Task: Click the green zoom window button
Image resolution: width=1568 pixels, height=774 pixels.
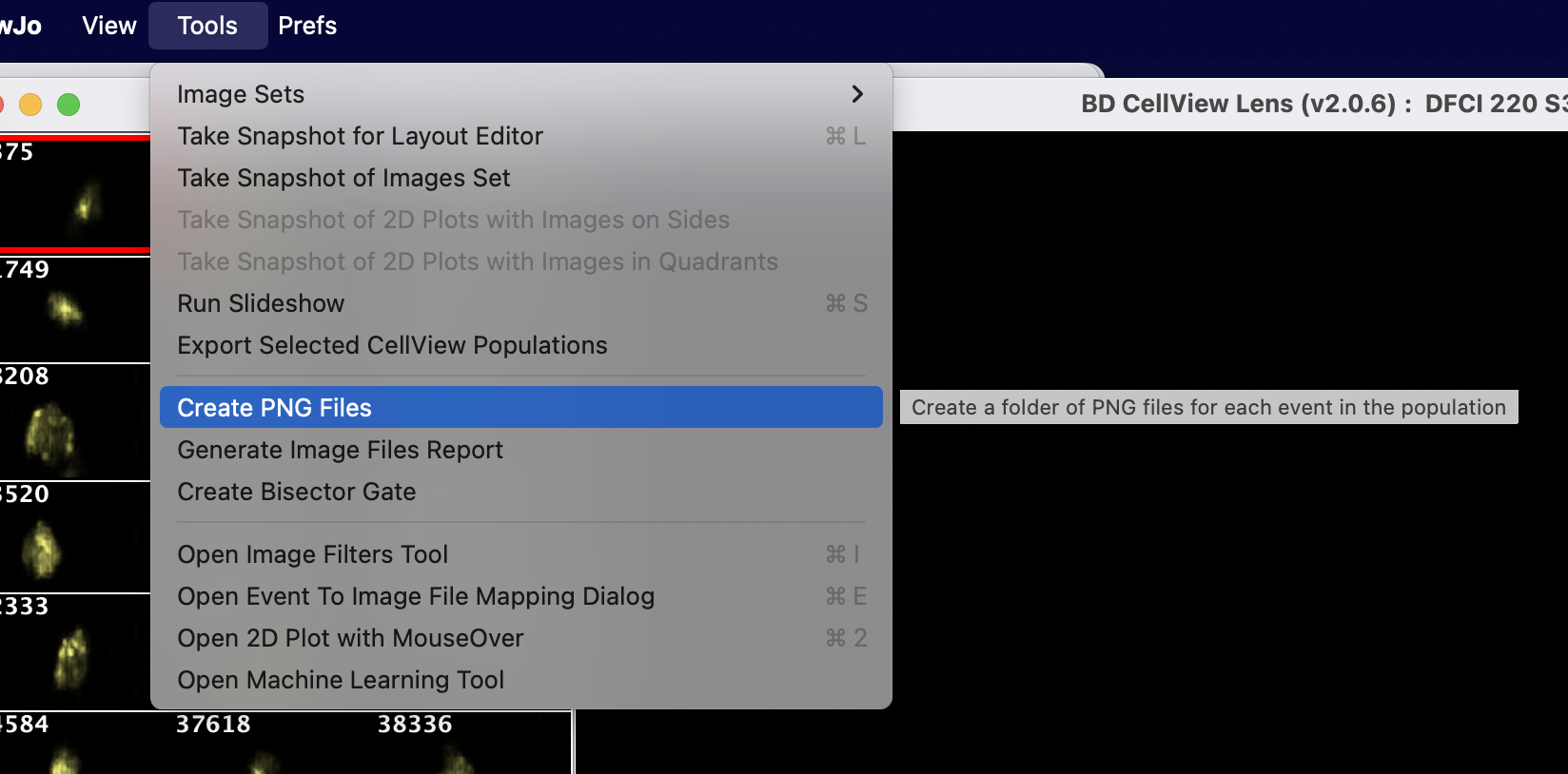Action: tap(69, 105)
